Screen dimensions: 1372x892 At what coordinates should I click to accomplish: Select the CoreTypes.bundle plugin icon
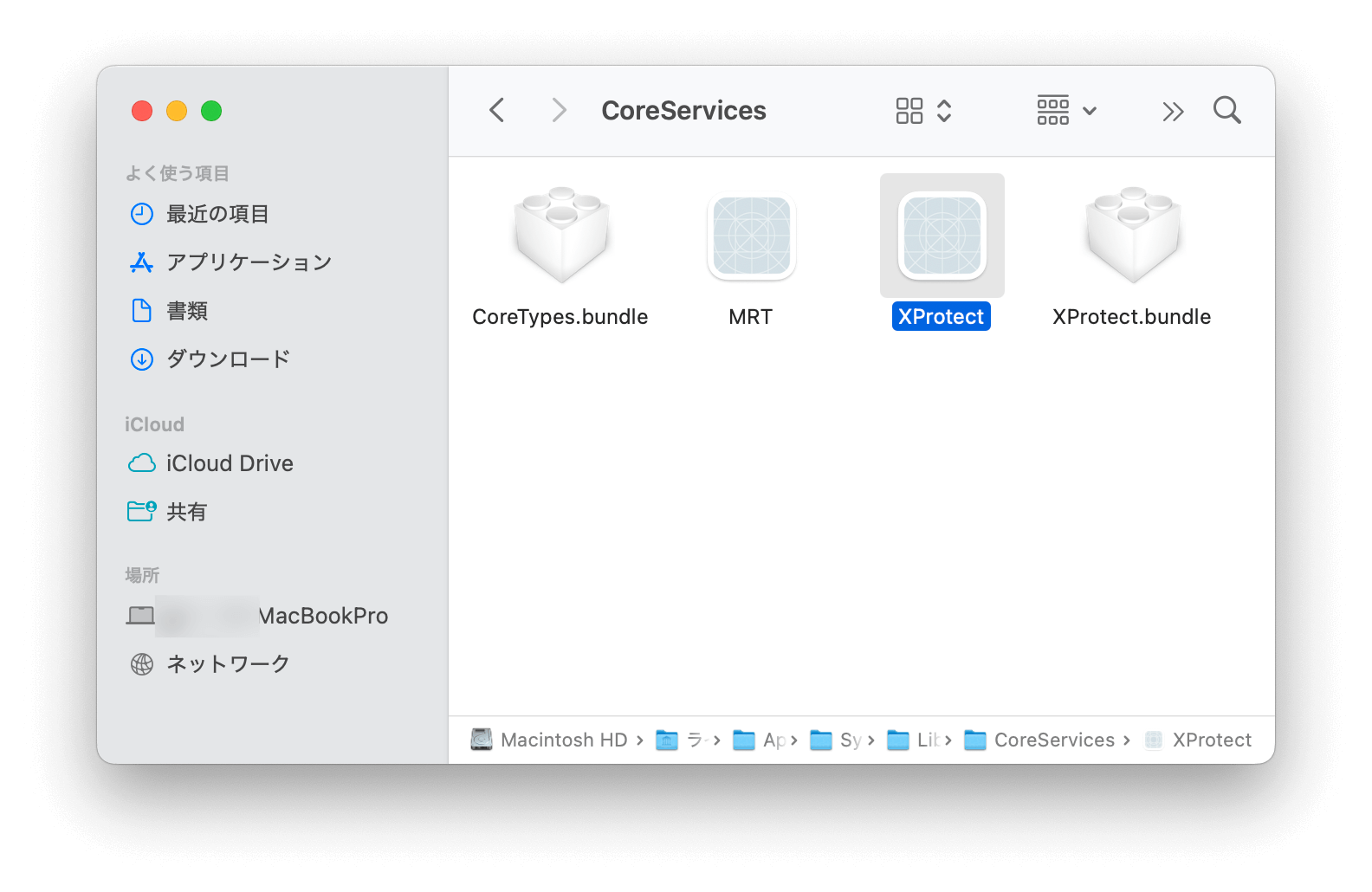[x=561, y=236]
